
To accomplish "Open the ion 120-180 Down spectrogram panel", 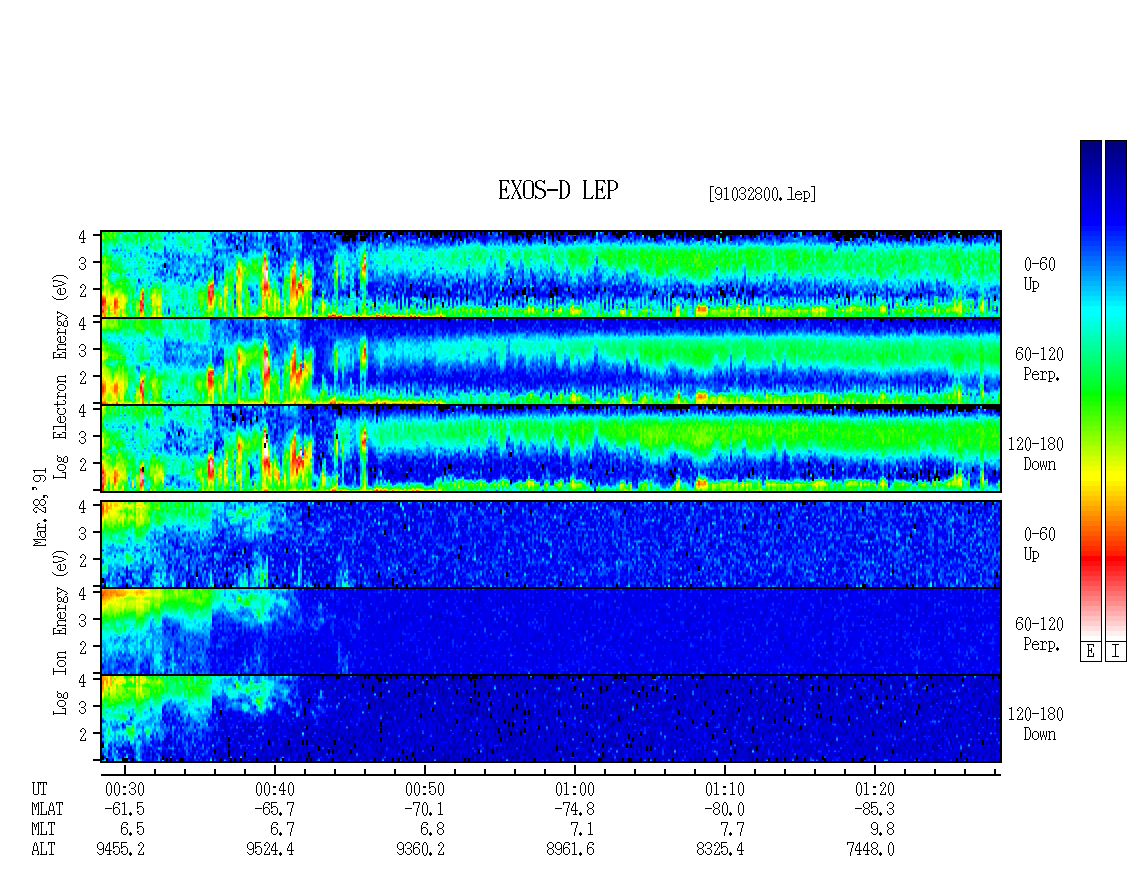I will [x=551, y=719].
